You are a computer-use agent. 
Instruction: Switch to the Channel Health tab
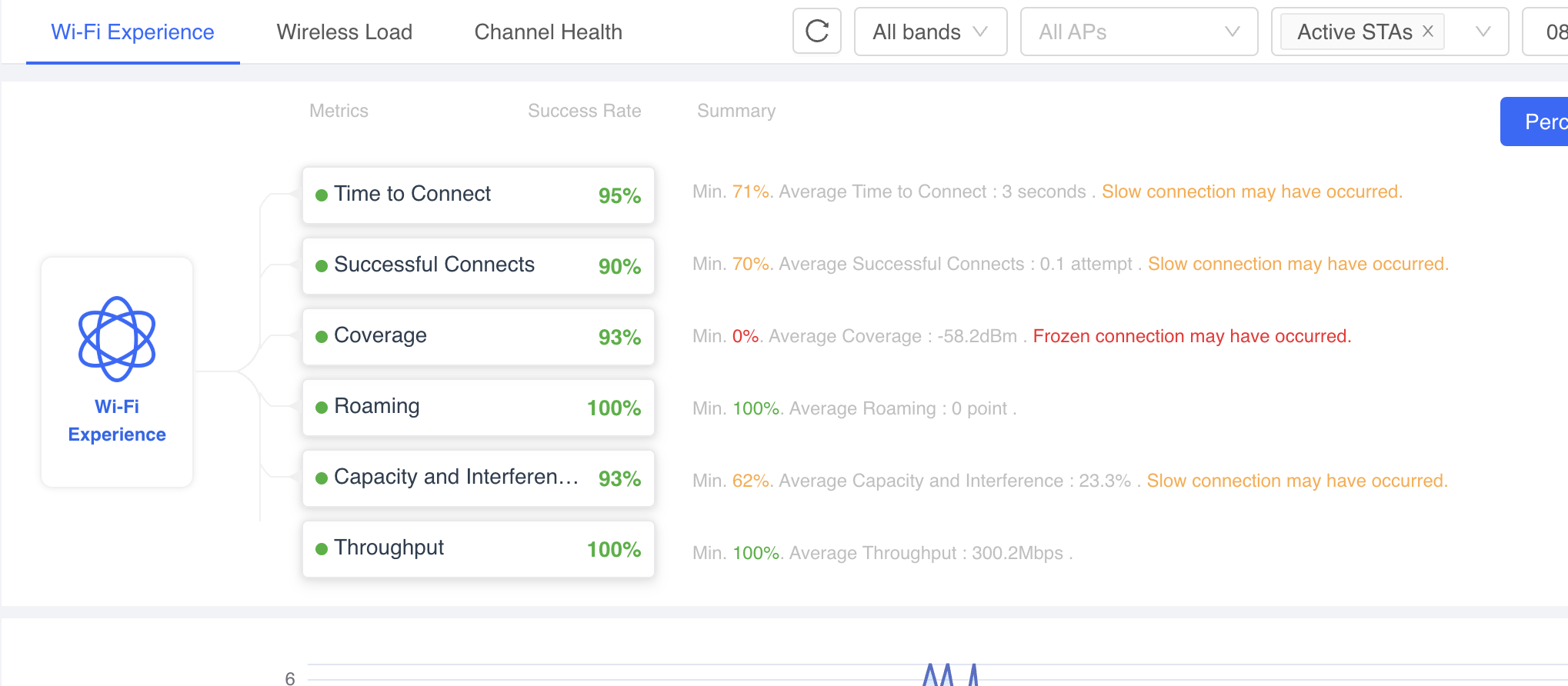(549, 32)
